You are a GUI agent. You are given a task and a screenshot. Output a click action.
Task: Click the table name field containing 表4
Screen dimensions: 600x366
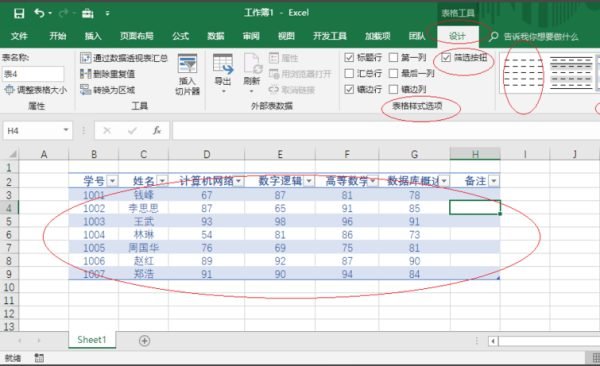coord(33,74)
